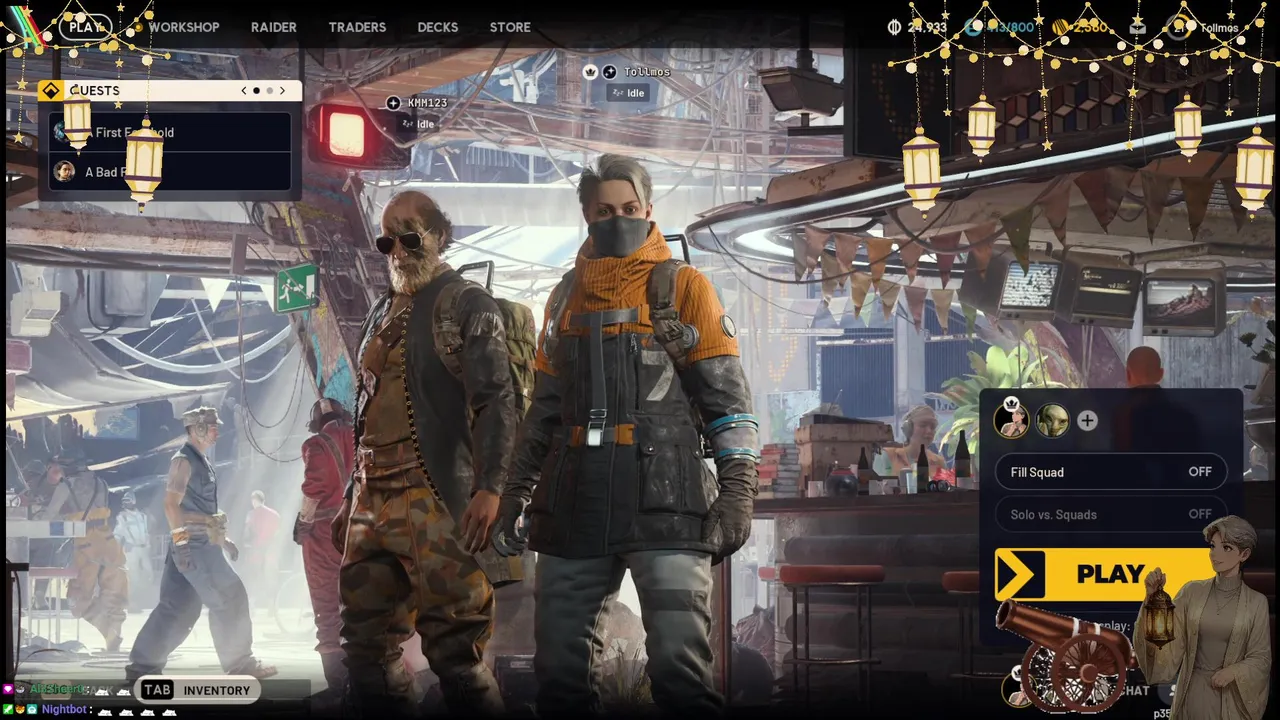This screenshot has height=720, width=1280.
Task: Open the Store tab
Action: point(510,27)
